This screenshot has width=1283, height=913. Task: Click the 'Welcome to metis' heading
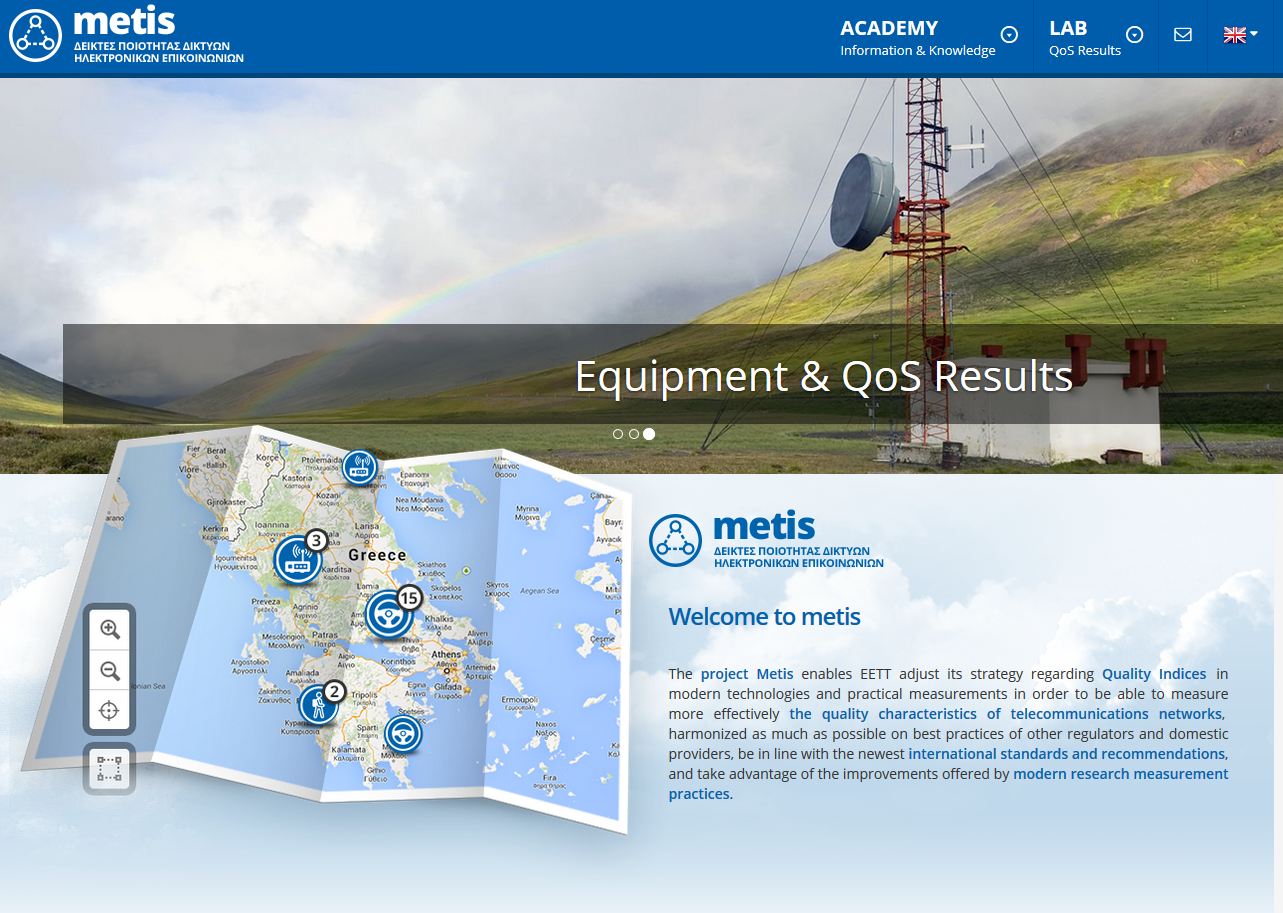click(764, 616)
